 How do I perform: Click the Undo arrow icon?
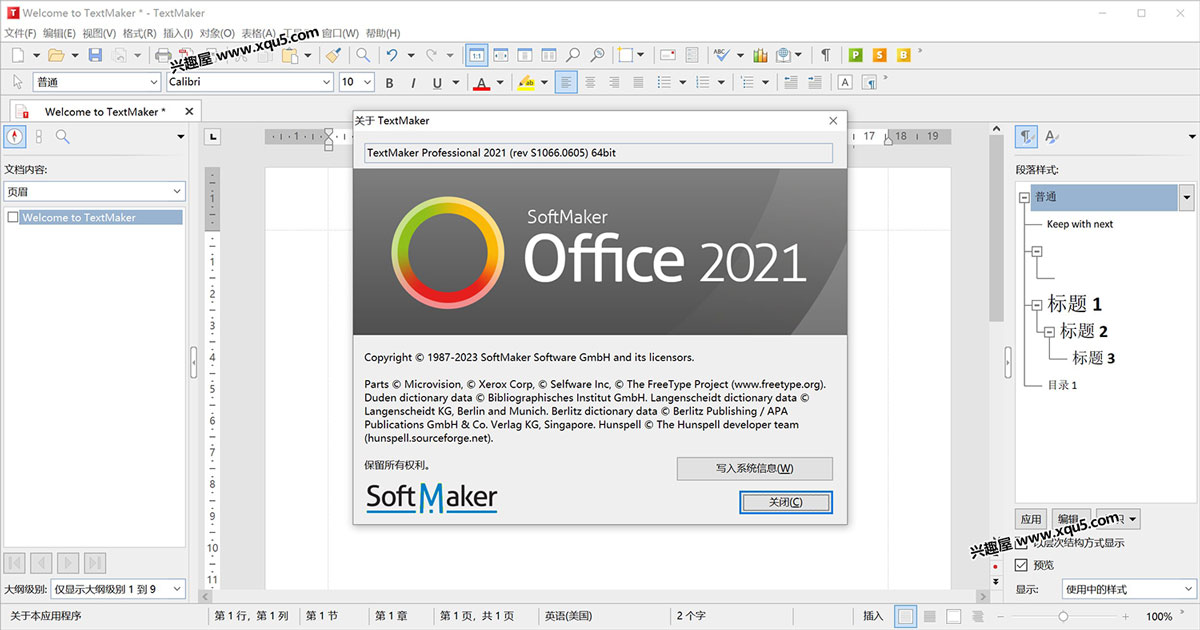(393, 55)
